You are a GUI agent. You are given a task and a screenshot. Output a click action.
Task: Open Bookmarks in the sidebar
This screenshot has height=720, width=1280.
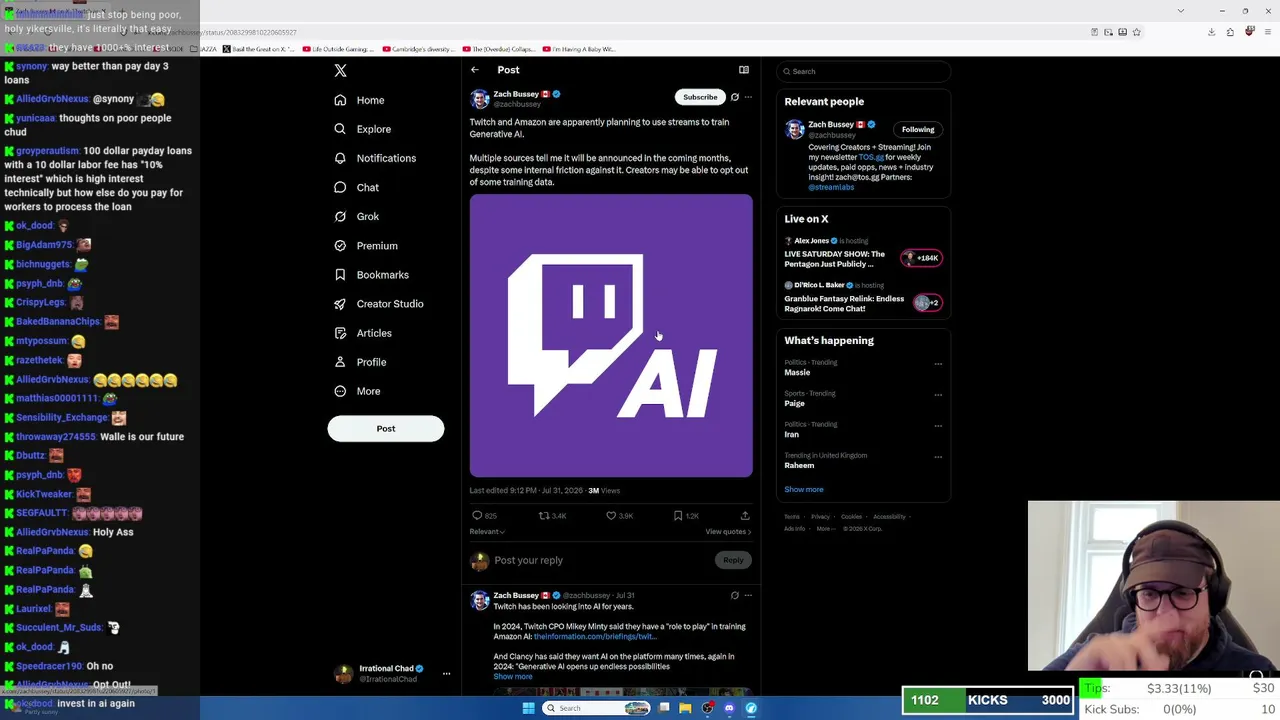click(371, 274)
